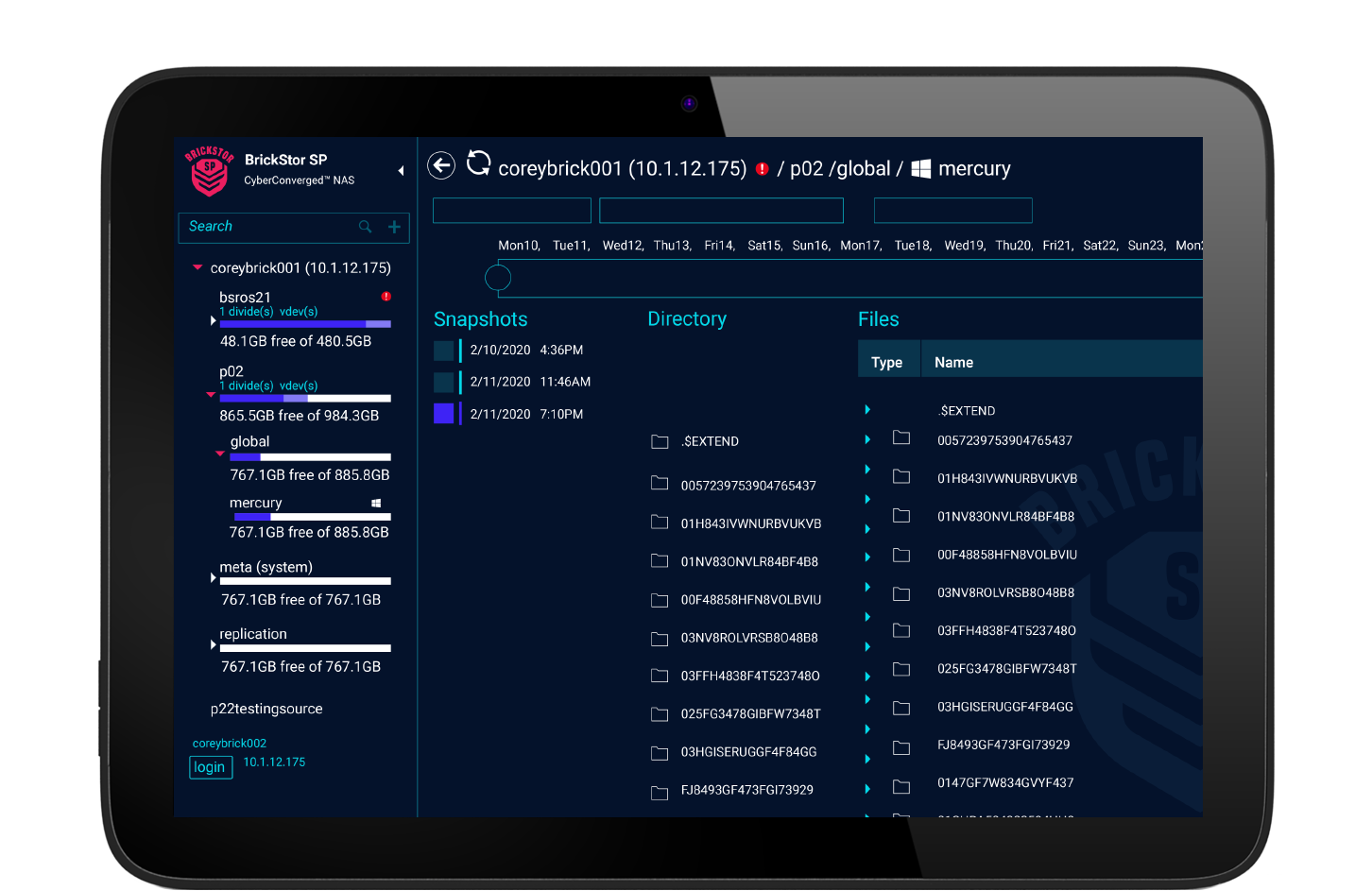
Task: Open folder icon for 03FFH4838F4T523748O in Directory
Action: (x=660, y=676)
